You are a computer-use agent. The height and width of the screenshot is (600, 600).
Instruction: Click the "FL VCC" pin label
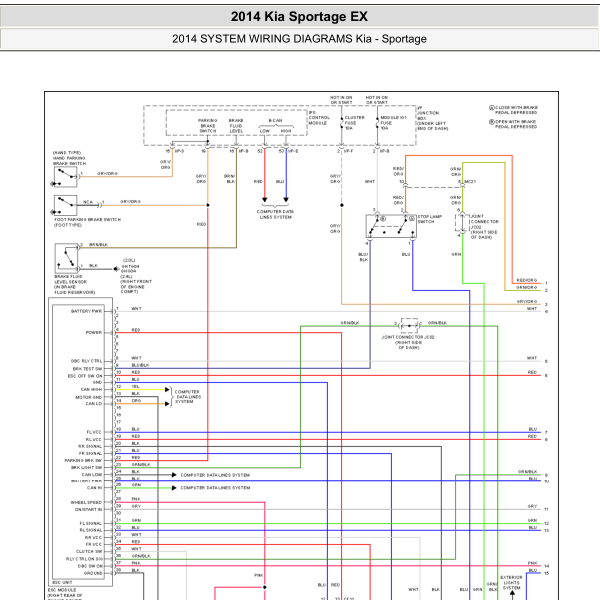pyautogui.click(x=94, y=432)
